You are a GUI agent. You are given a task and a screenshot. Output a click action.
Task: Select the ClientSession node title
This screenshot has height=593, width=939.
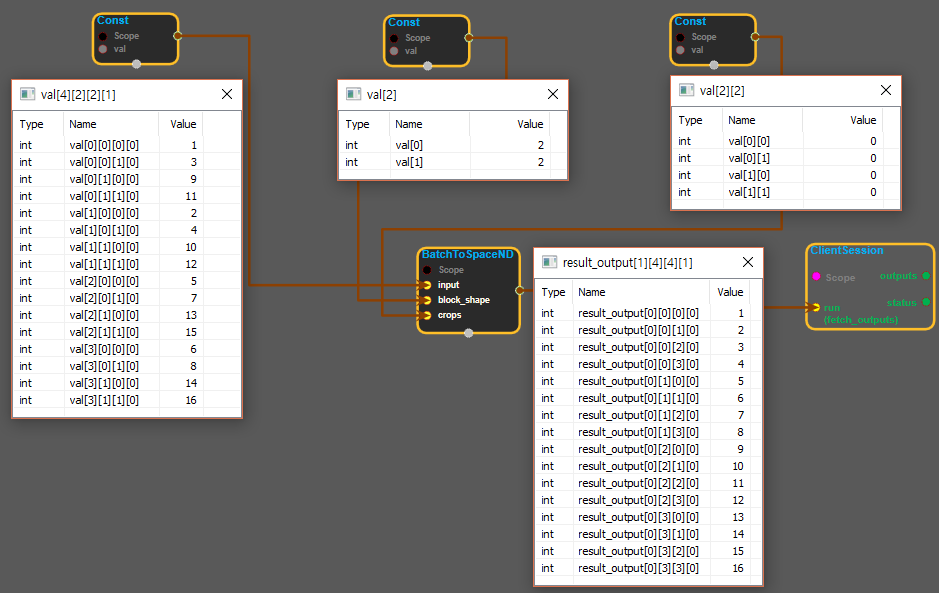click(846, 250)
